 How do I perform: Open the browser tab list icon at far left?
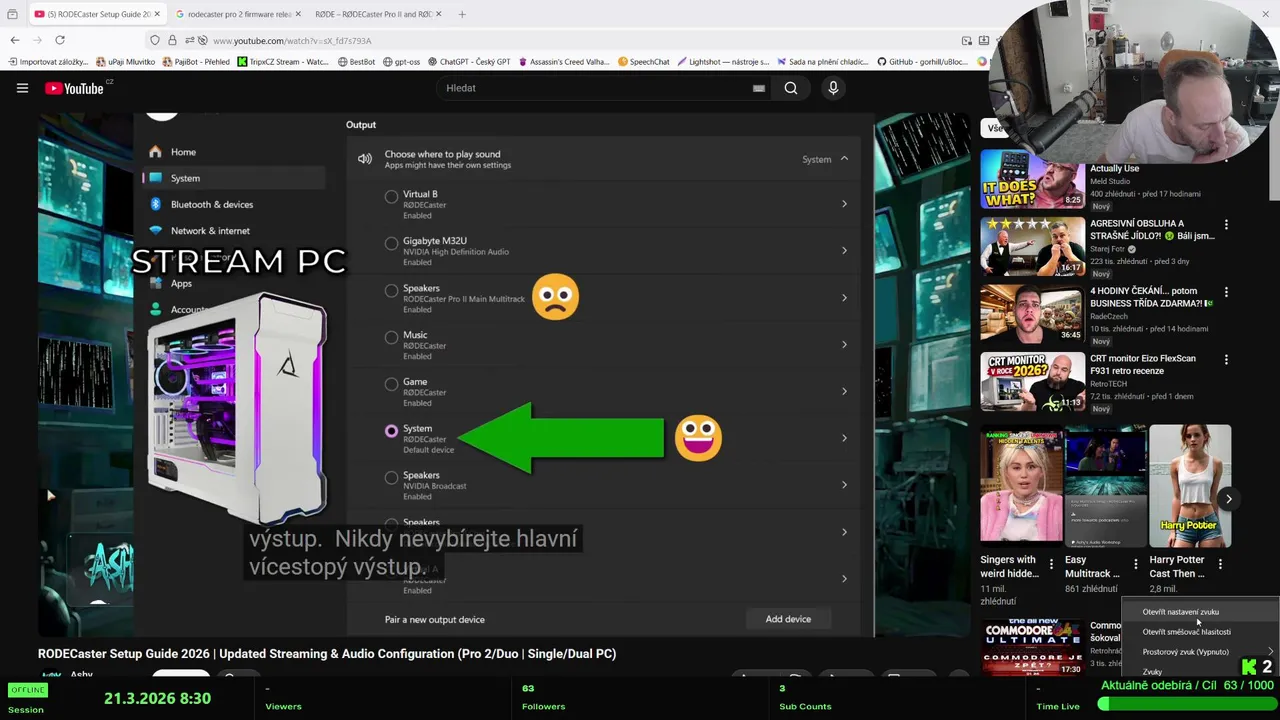pos(12,14)
